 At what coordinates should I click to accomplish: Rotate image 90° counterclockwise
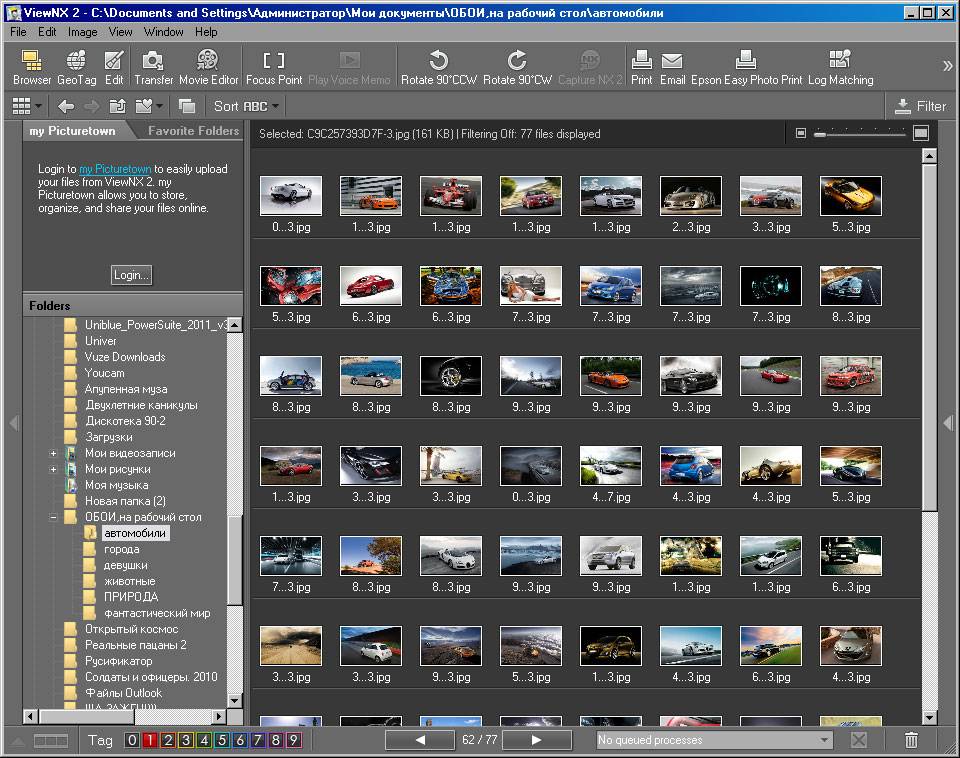439,67
